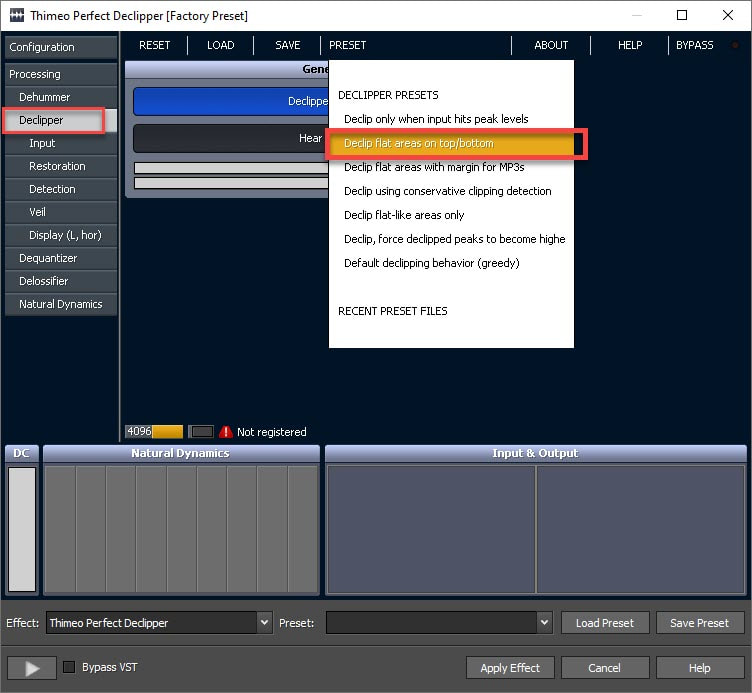This screenshot has height=693, width=752.
Task: Click LOAD in the top menu
Action: point(221,45)
